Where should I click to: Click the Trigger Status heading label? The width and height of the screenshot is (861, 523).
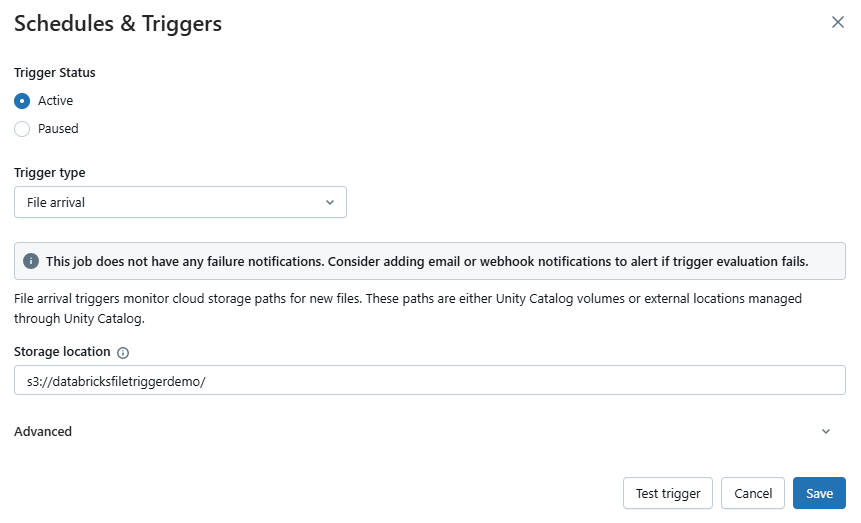coord(54,73)
